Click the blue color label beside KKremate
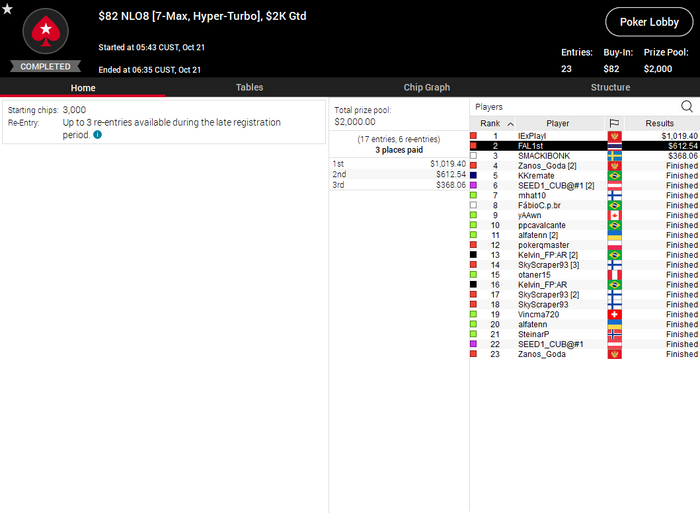Screen dimensions: 700x513 tap(473, 175)
